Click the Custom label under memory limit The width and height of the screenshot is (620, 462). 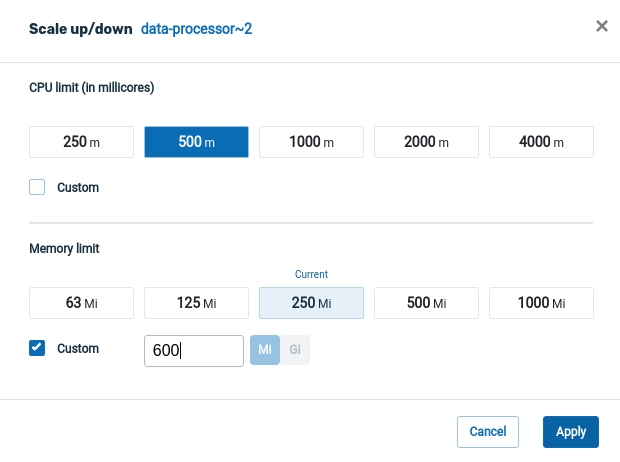pos(78,349)
